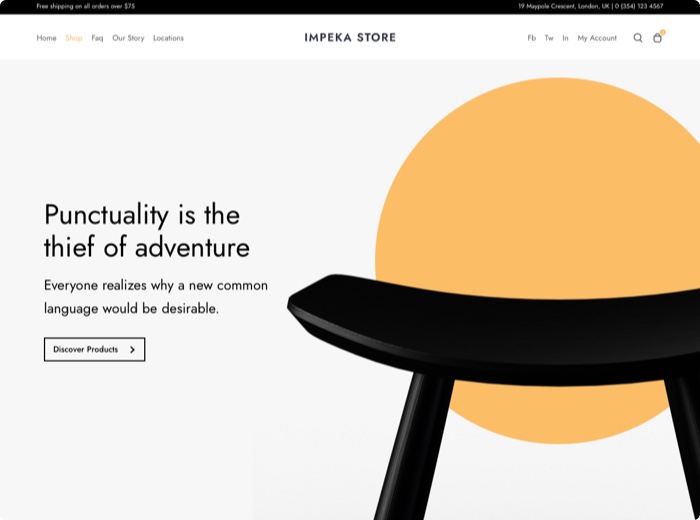Open the Locations menu item

tap(168, 38)
